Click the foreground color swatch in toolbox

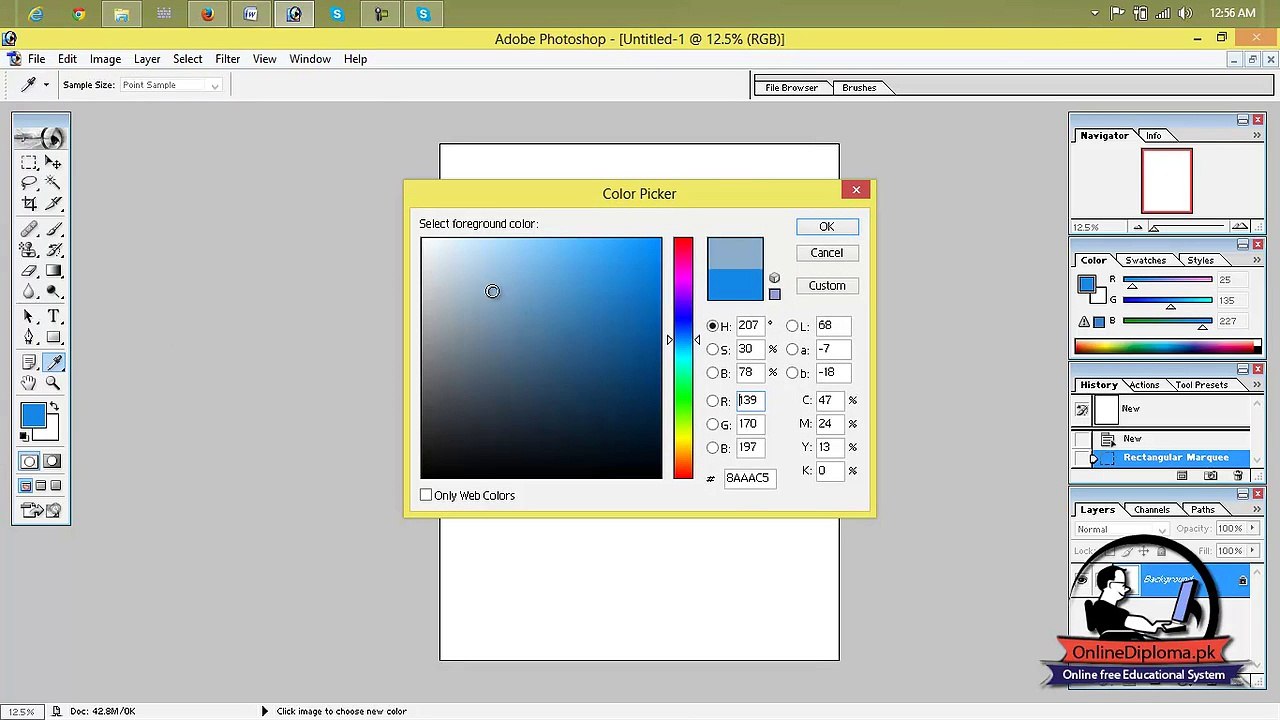34,415
